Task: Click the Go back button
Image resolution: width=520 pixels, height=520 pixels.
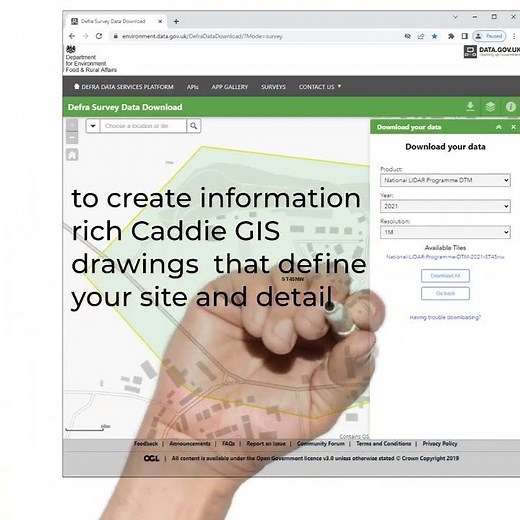Action: pos(445,293)
